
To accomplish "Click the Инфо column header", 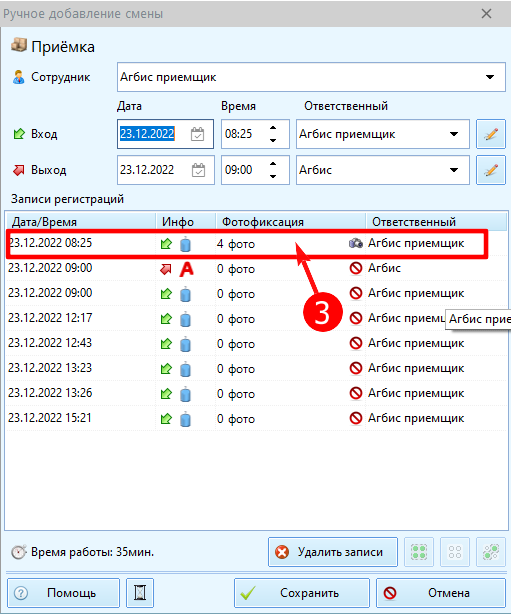I will [186, 222].
